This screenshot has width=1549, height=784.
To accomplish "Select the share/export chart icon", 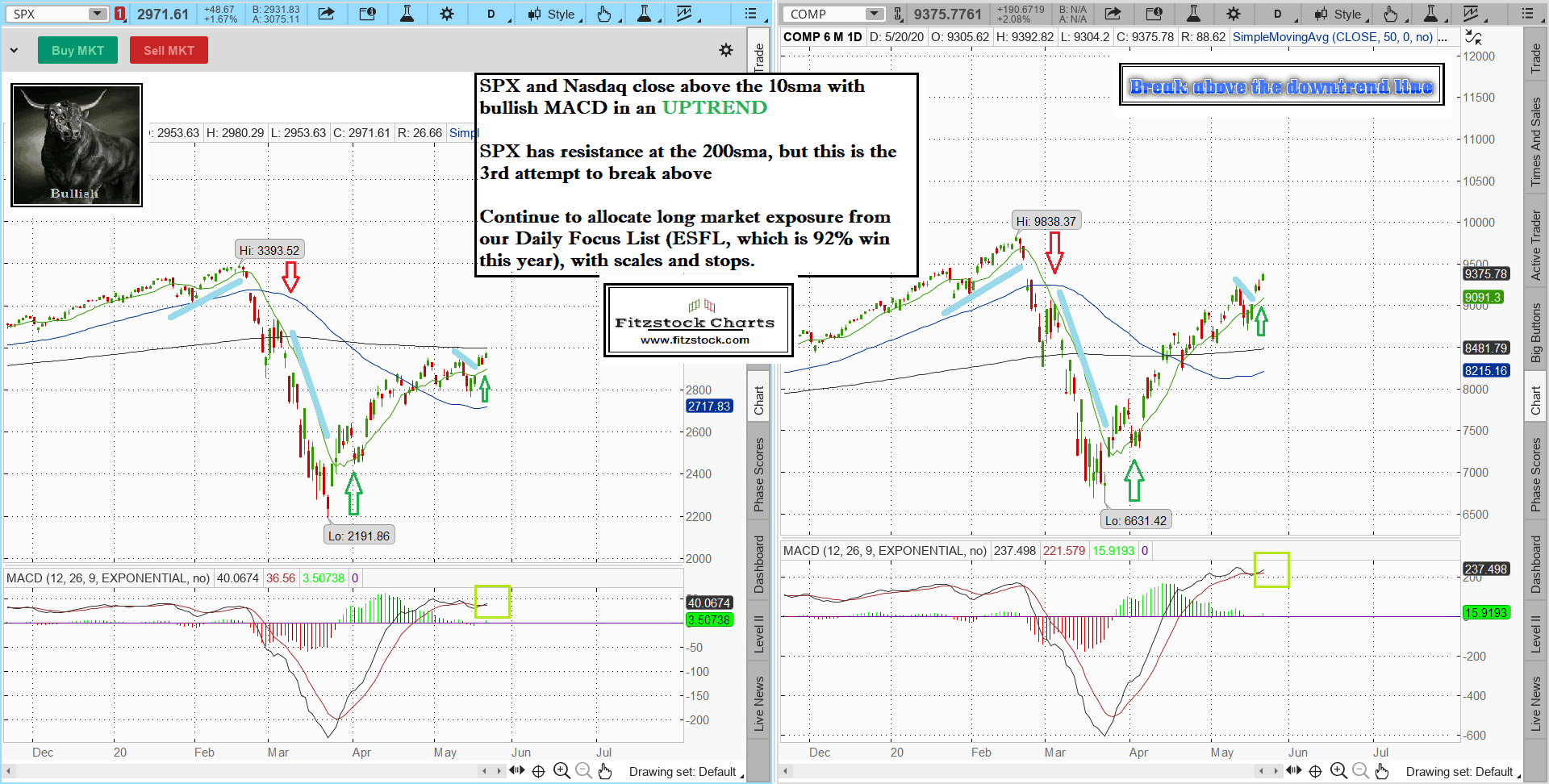I will pos(327,14).
